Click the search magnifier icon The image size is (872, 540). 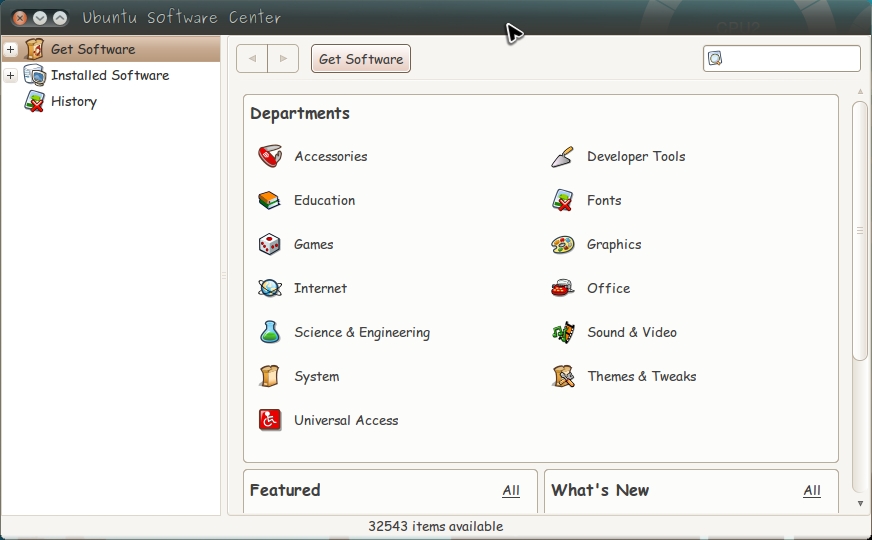point(715,58)
